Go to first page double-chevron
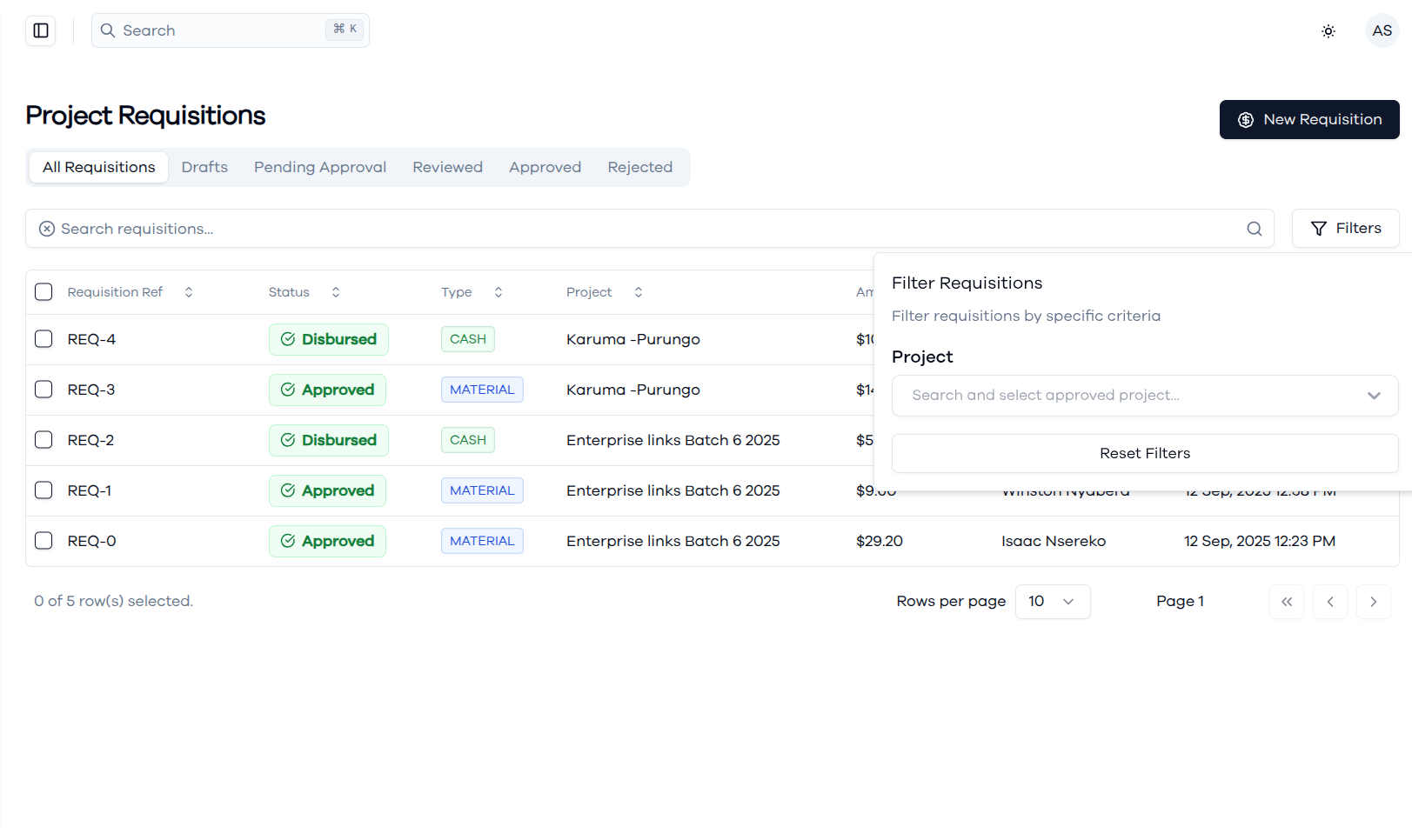Viewport: 1412px width, 840px height. point(1287,602)
